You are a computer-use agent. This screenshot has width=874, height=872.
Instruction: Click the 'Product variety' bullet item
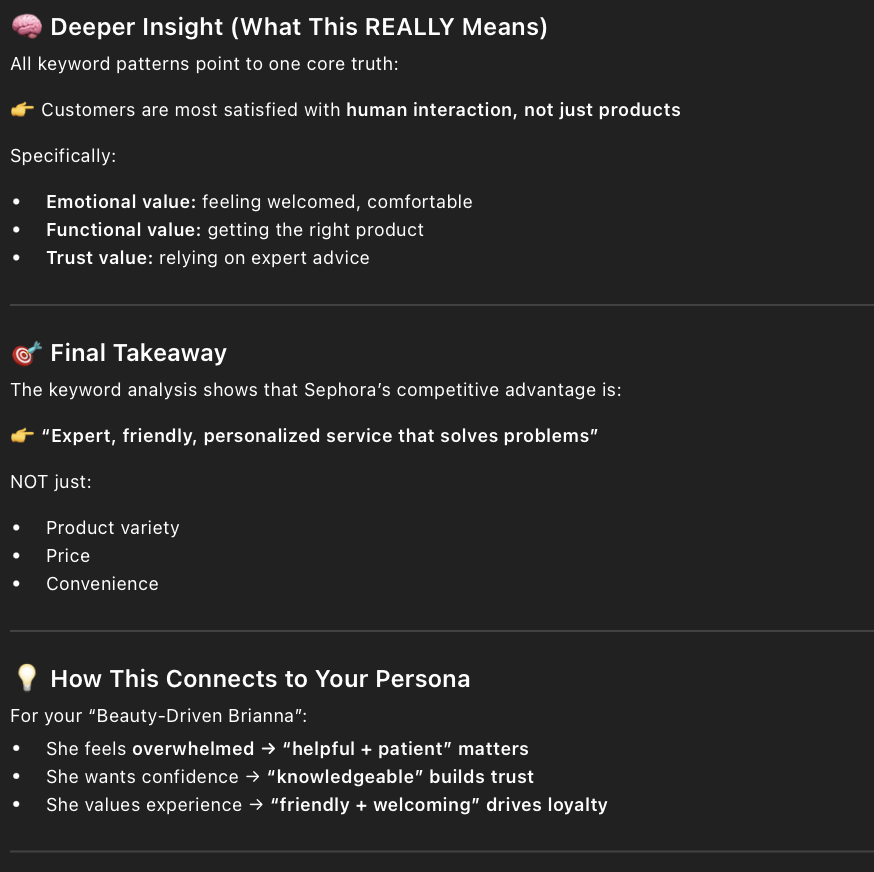click(x=113, y=528)
